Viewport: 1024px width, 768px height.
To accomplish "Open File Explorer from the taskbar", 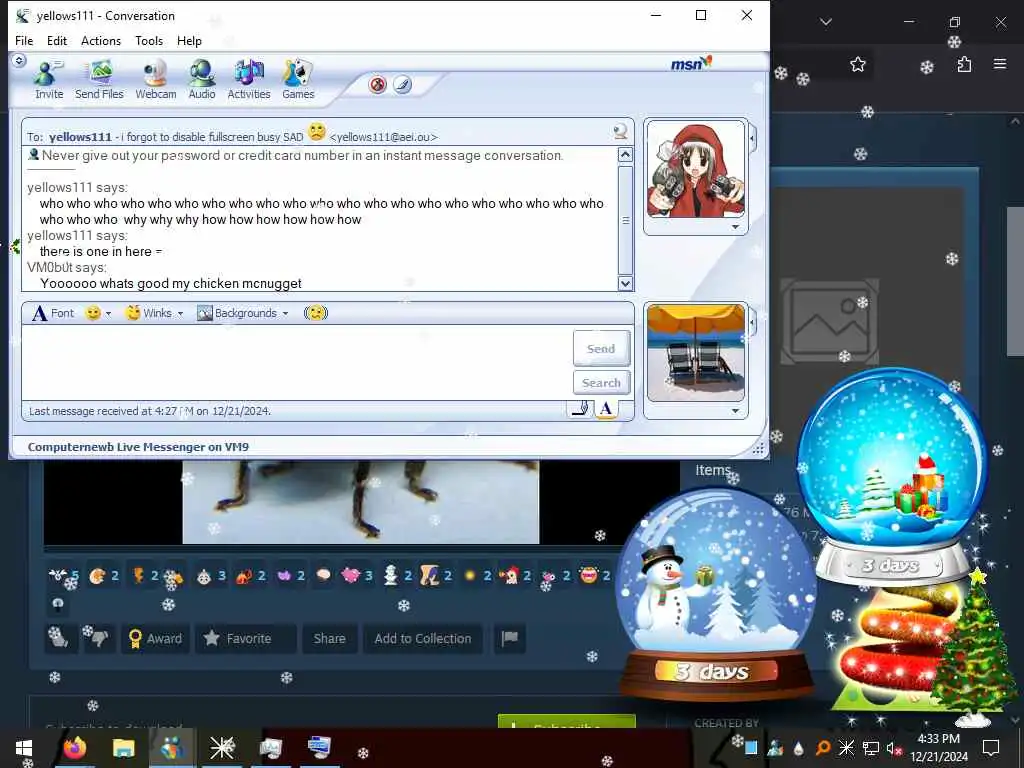I will click(x=123, y=748).
